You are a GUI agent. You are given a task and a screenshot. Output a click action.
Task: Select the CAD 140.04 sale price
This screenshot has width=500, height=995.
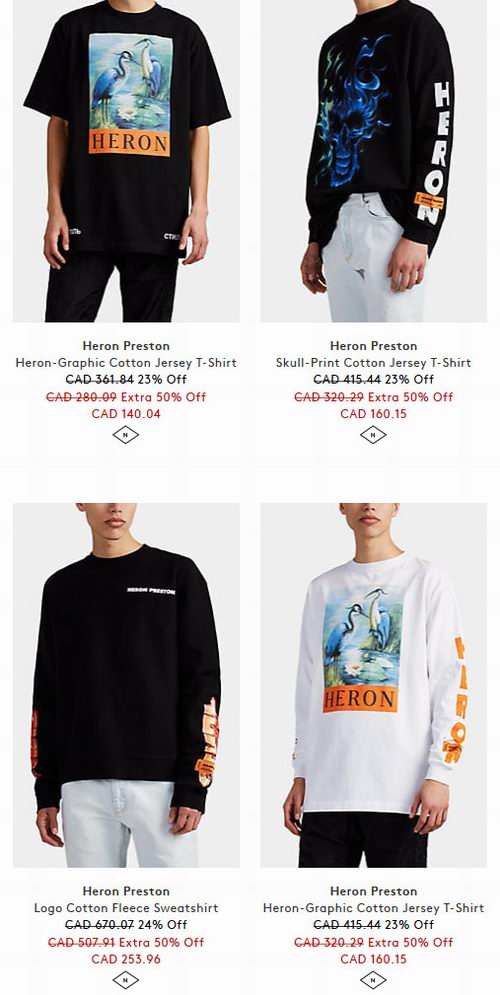click(126, 414)
